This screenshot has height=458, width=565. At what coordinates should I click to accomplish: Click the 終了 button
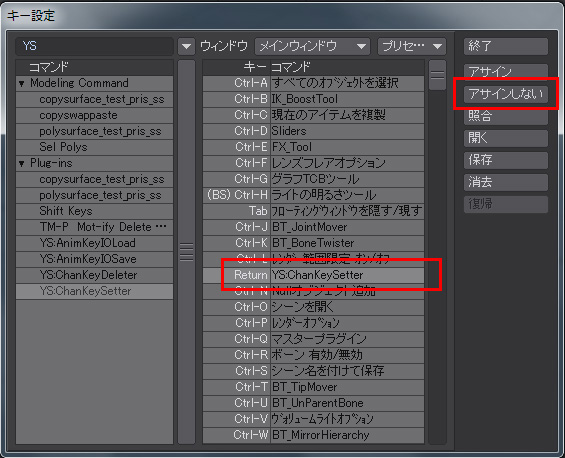[506, 46]
